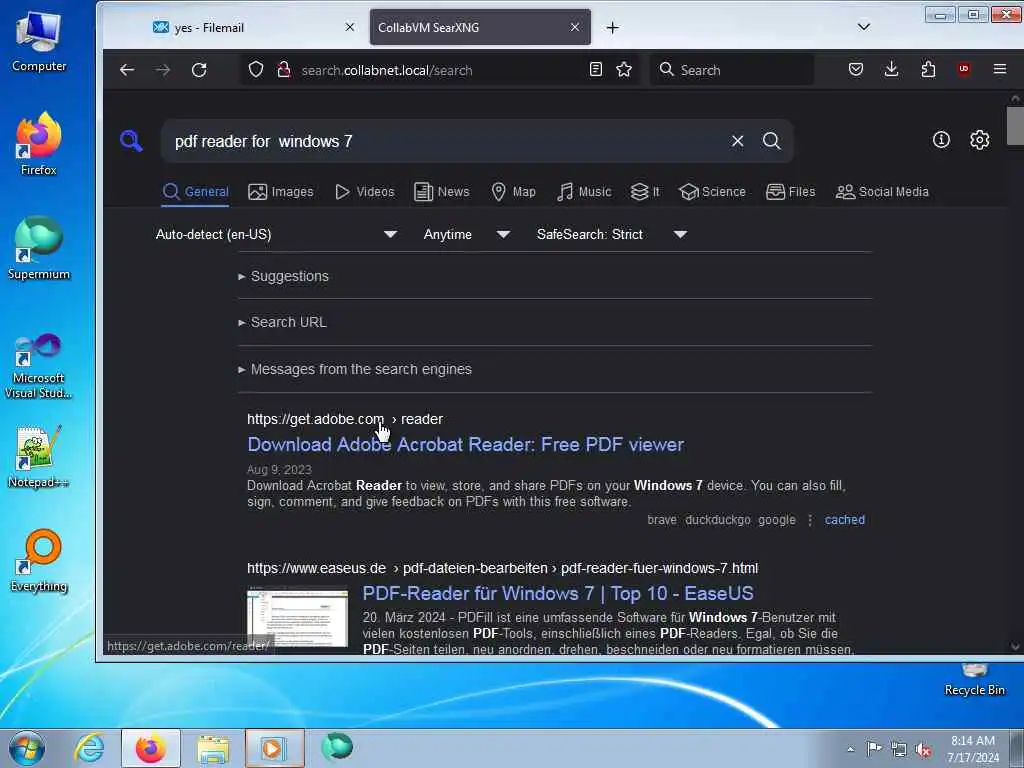Viewport: 1024px width, 768px height.
Task: Go back with the Firefox back arrow
Action: click(x=127, y=70)
